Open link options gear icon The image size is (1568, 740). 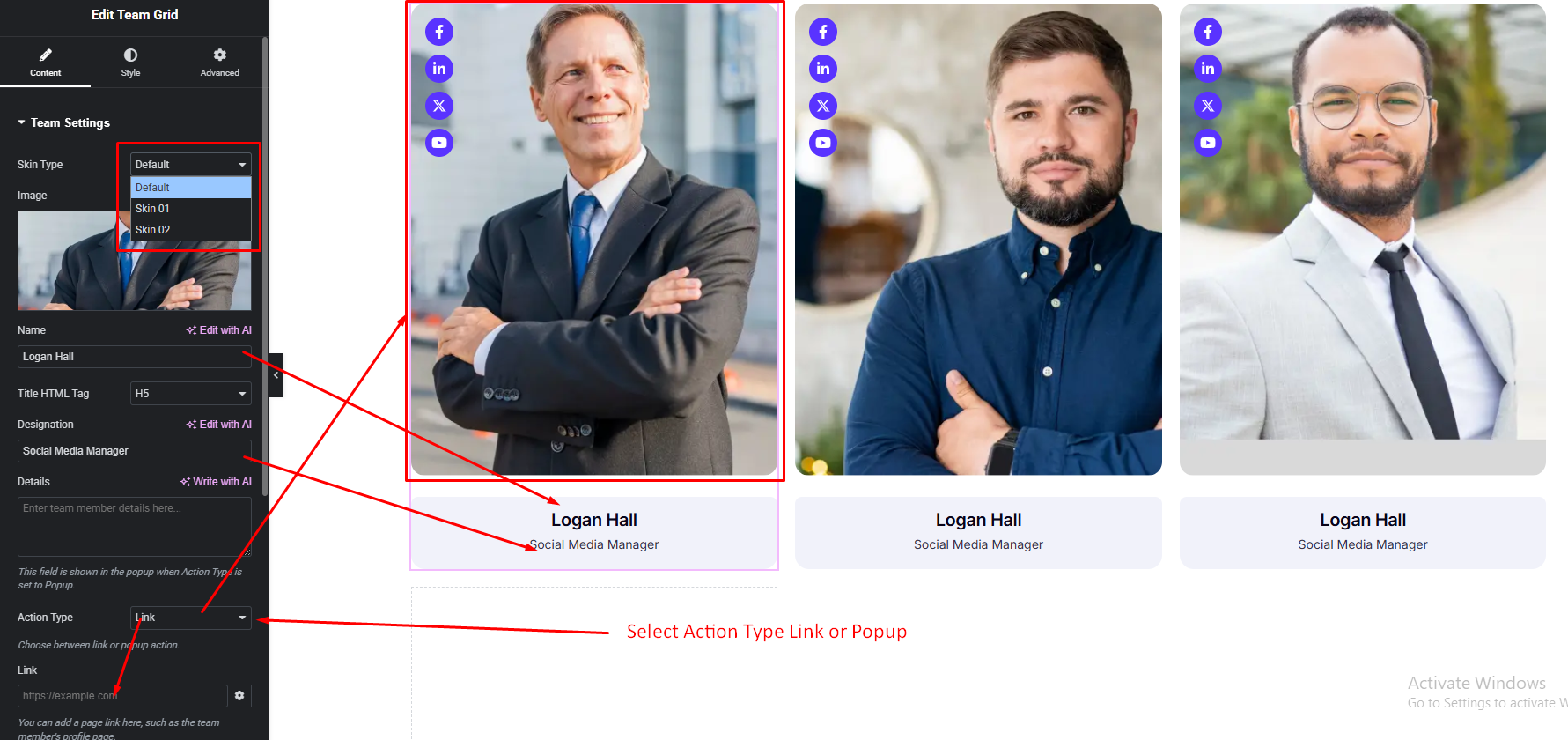click(239, 696)
